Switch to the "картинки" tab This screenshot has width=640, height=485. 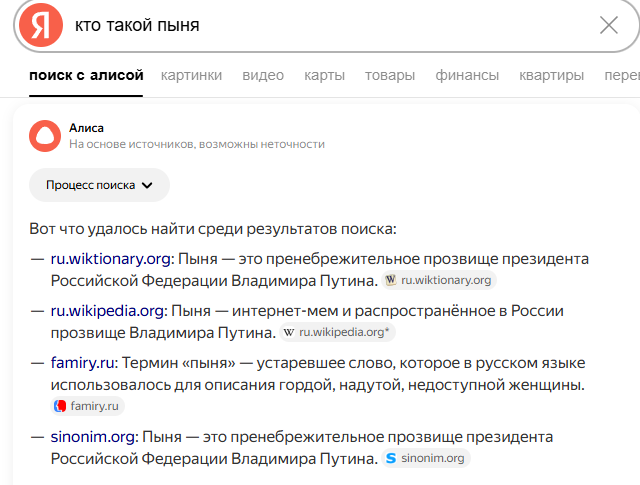[x=191, y=75]
